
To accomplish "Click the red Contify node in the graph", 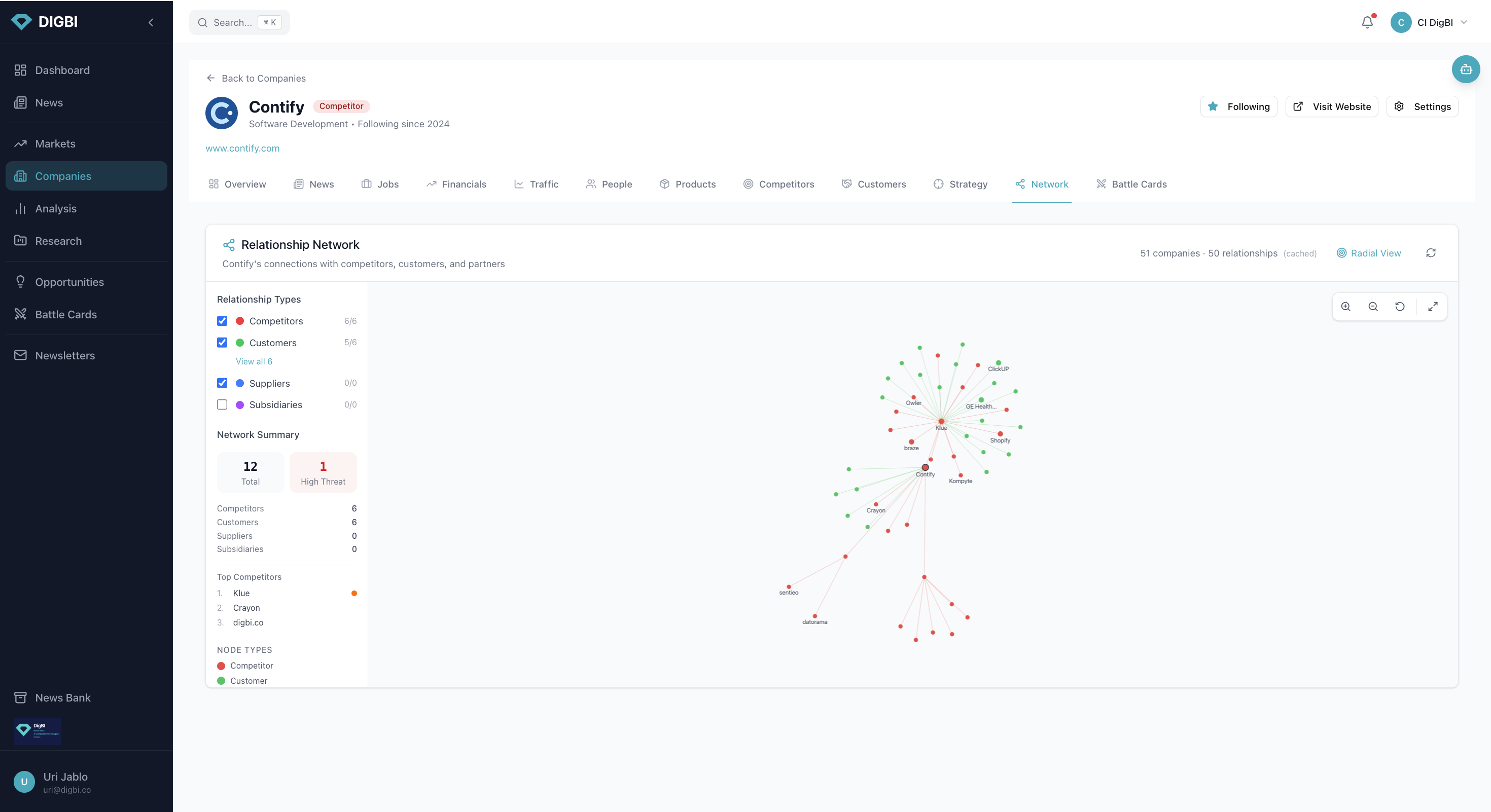I will click(925, 467).
